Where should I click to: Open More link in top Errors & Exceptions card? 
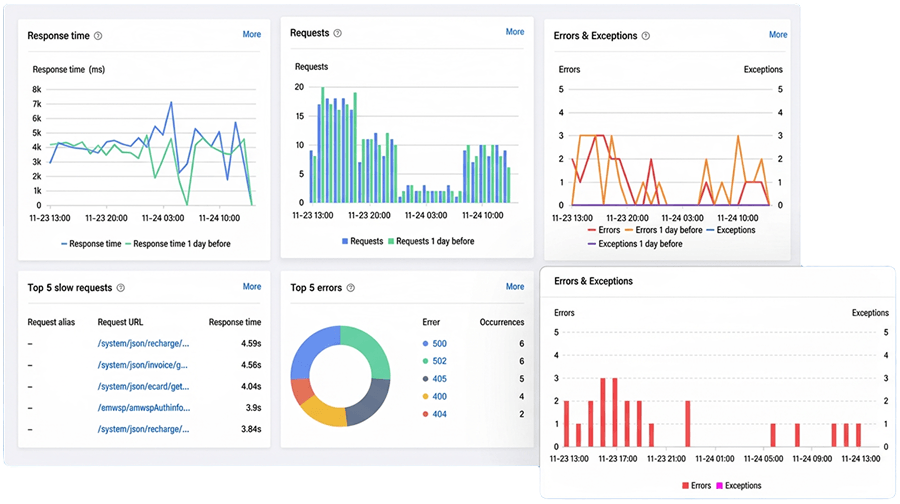coord(778,34)
